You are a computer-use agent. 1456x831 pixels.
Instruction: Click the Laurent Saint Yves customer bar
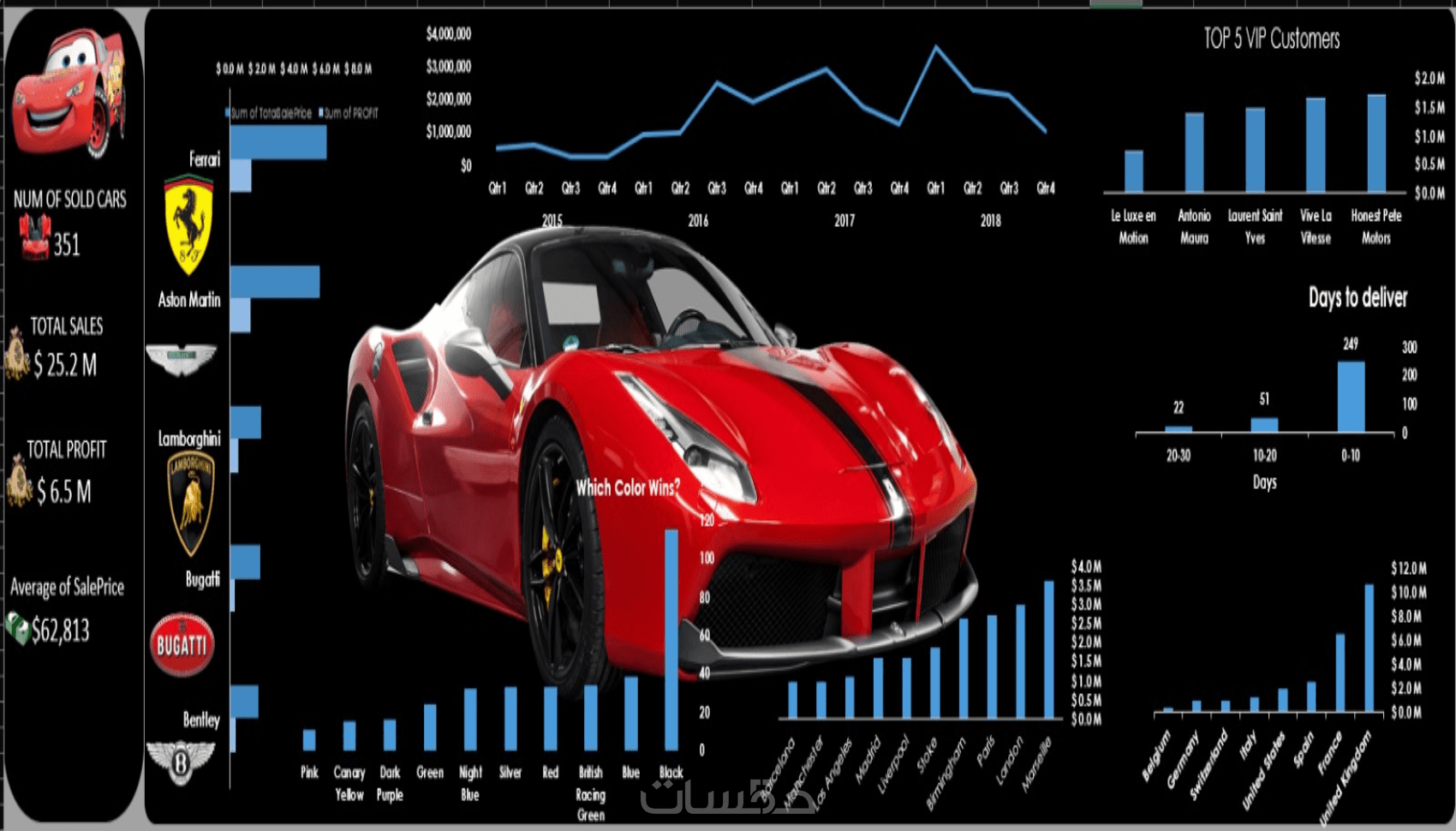point(1255,150)
